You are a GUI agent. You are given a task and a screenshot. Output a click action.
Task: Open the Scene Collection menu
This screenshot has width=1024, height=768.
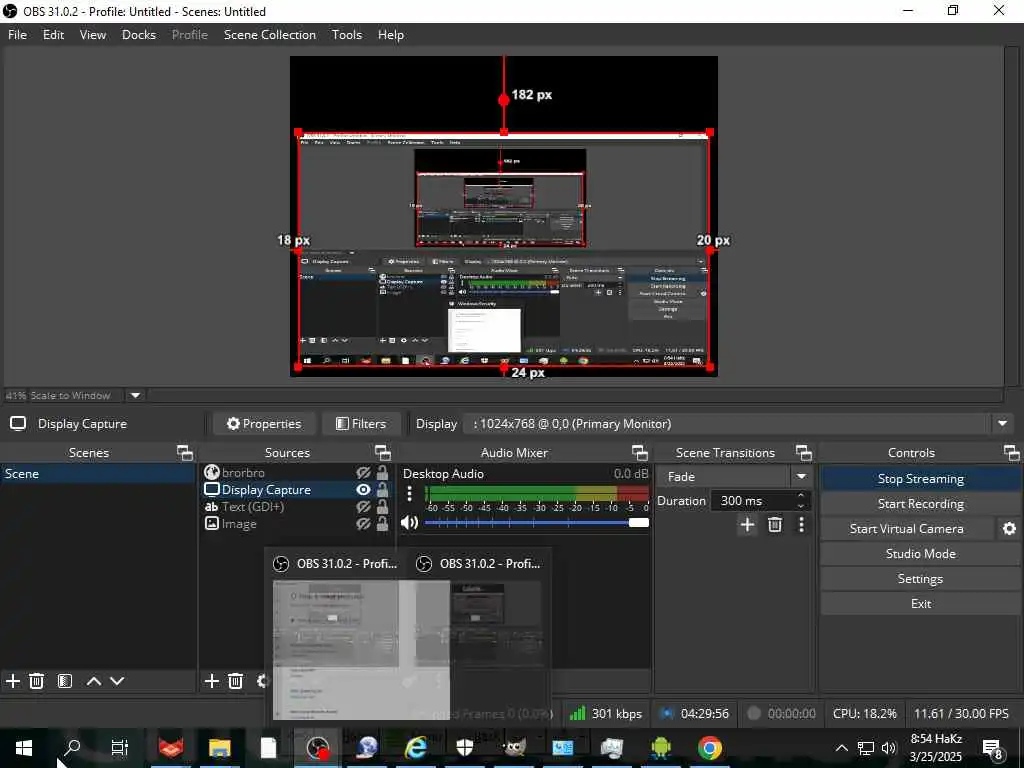coord(270,35)
